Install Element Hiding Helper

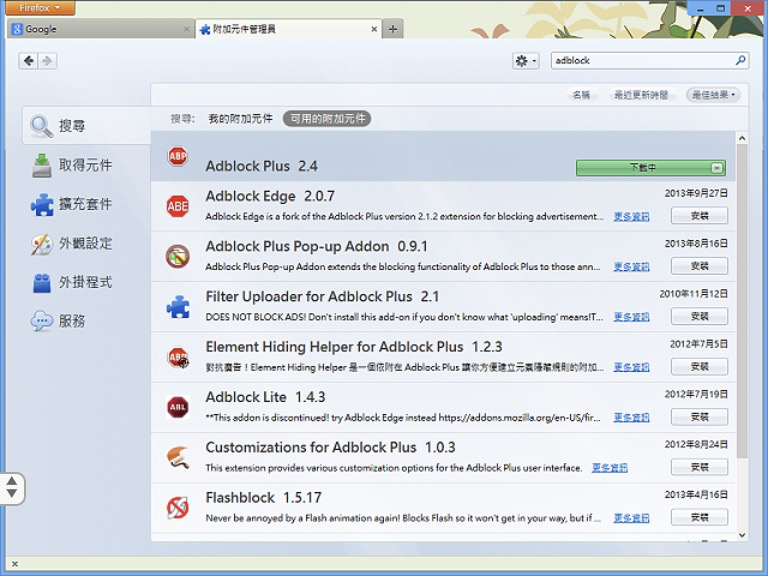pyautogui.click(x=699, y=366)
